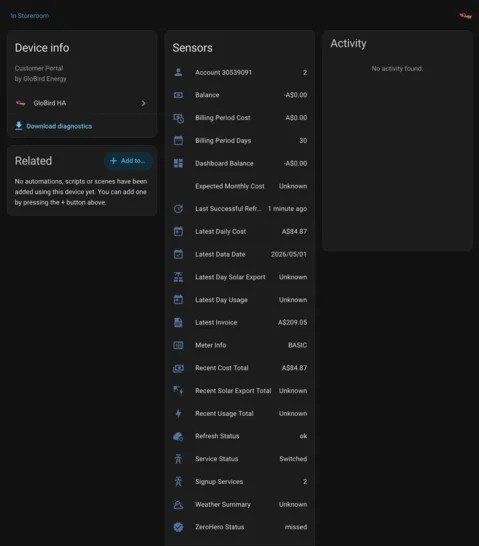This screenshot has height=546, width=479.
Task: Open the Refresh Status sensor
Action: tap(240, 436)
